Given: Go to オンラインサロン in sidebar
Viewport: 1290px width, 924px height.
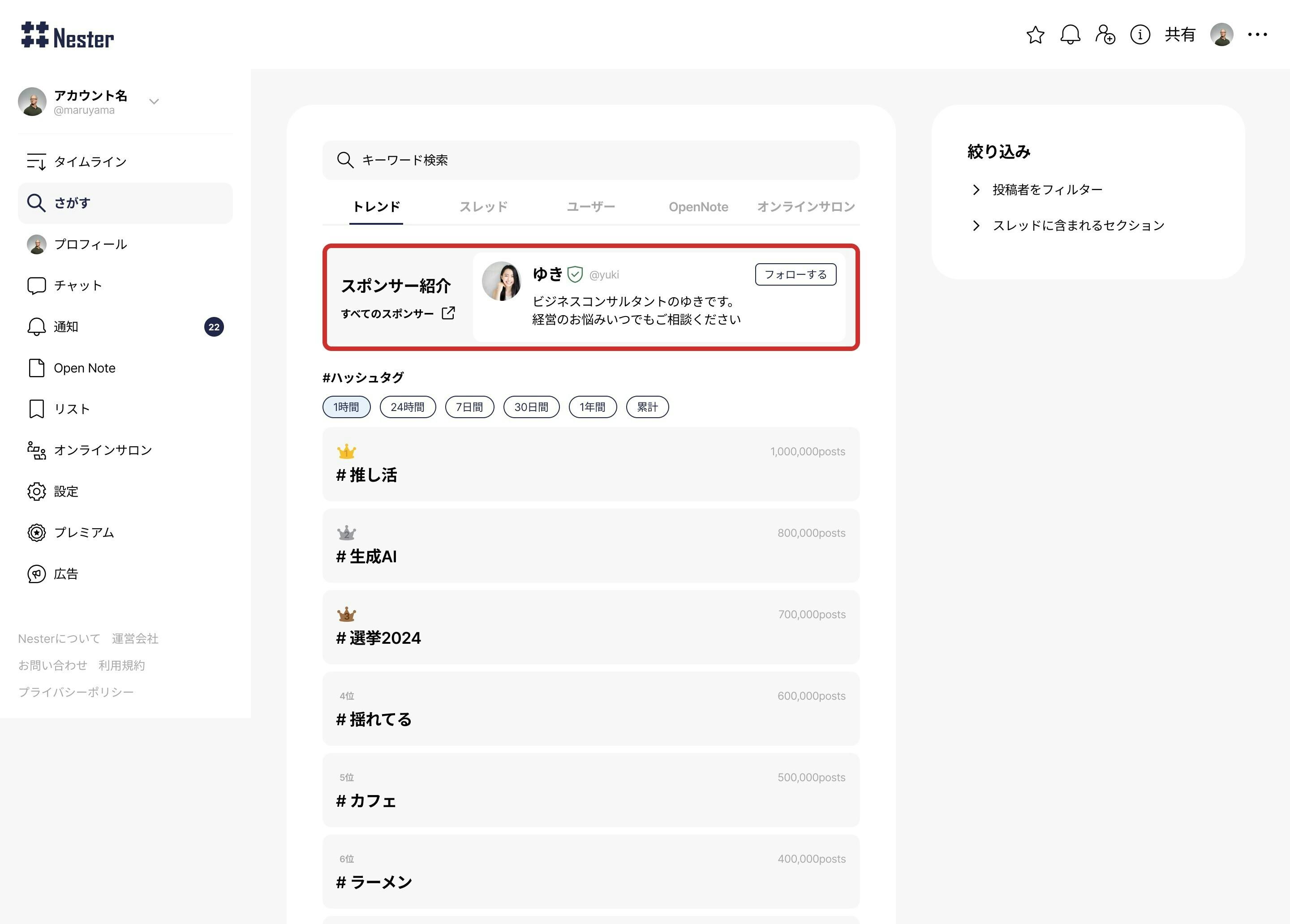Looking at the screenshot, I should 103,450.
